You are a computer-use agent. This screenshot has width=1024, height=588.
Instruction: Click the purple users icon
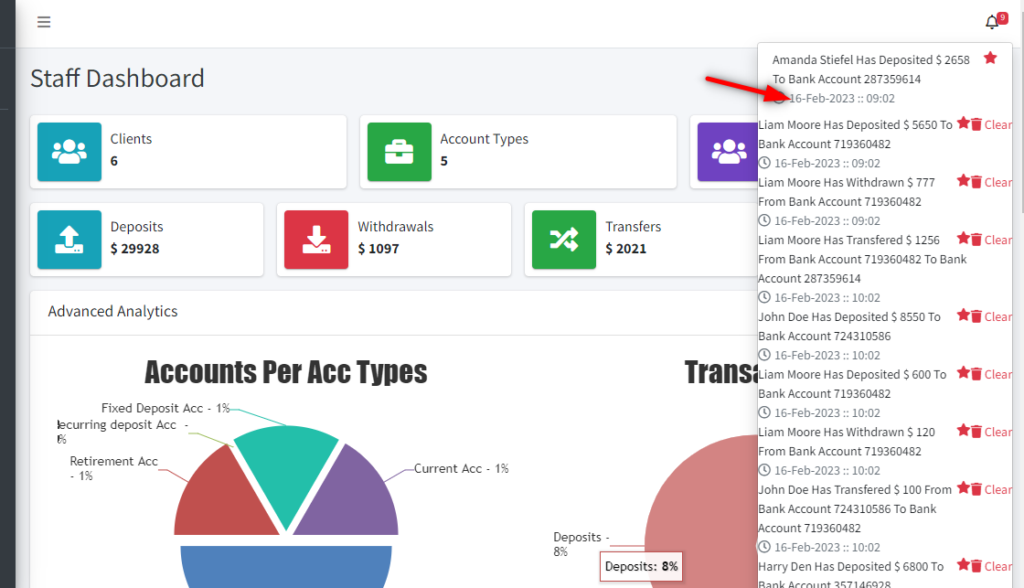pos(728,152)
